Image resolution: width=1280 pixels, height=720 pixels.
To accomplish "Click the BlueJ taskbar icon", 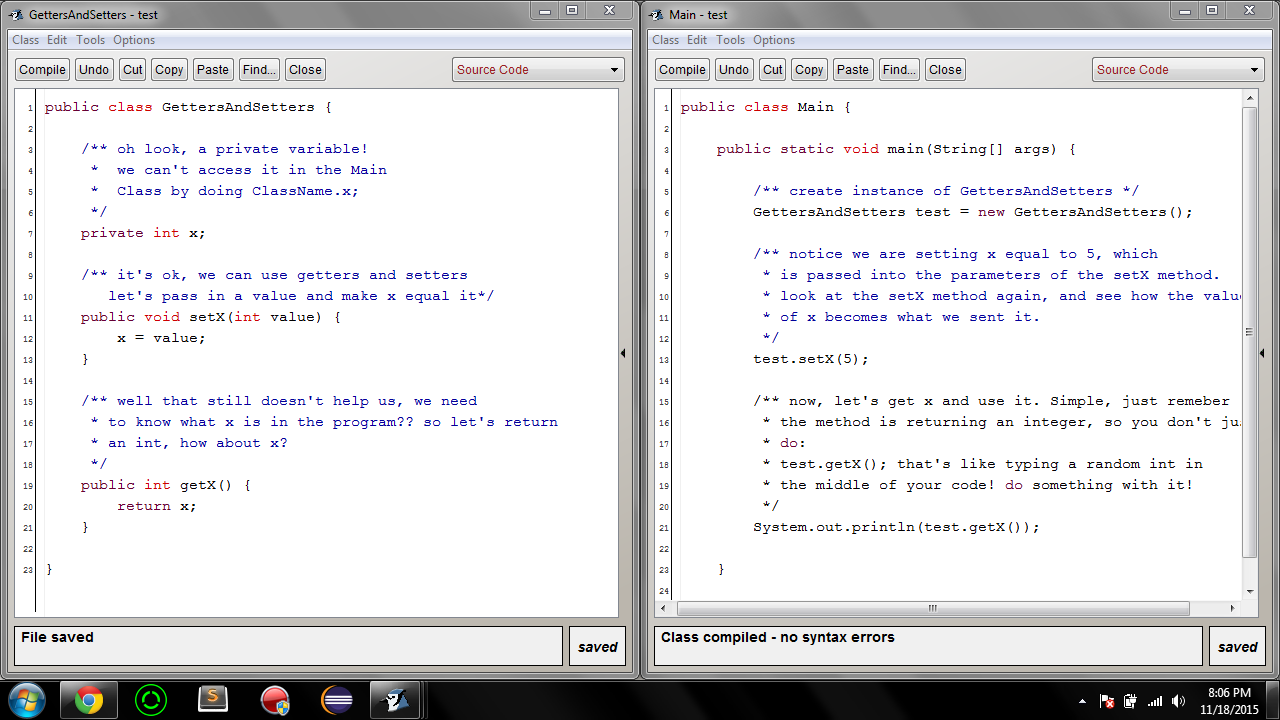I will point(396,699).
